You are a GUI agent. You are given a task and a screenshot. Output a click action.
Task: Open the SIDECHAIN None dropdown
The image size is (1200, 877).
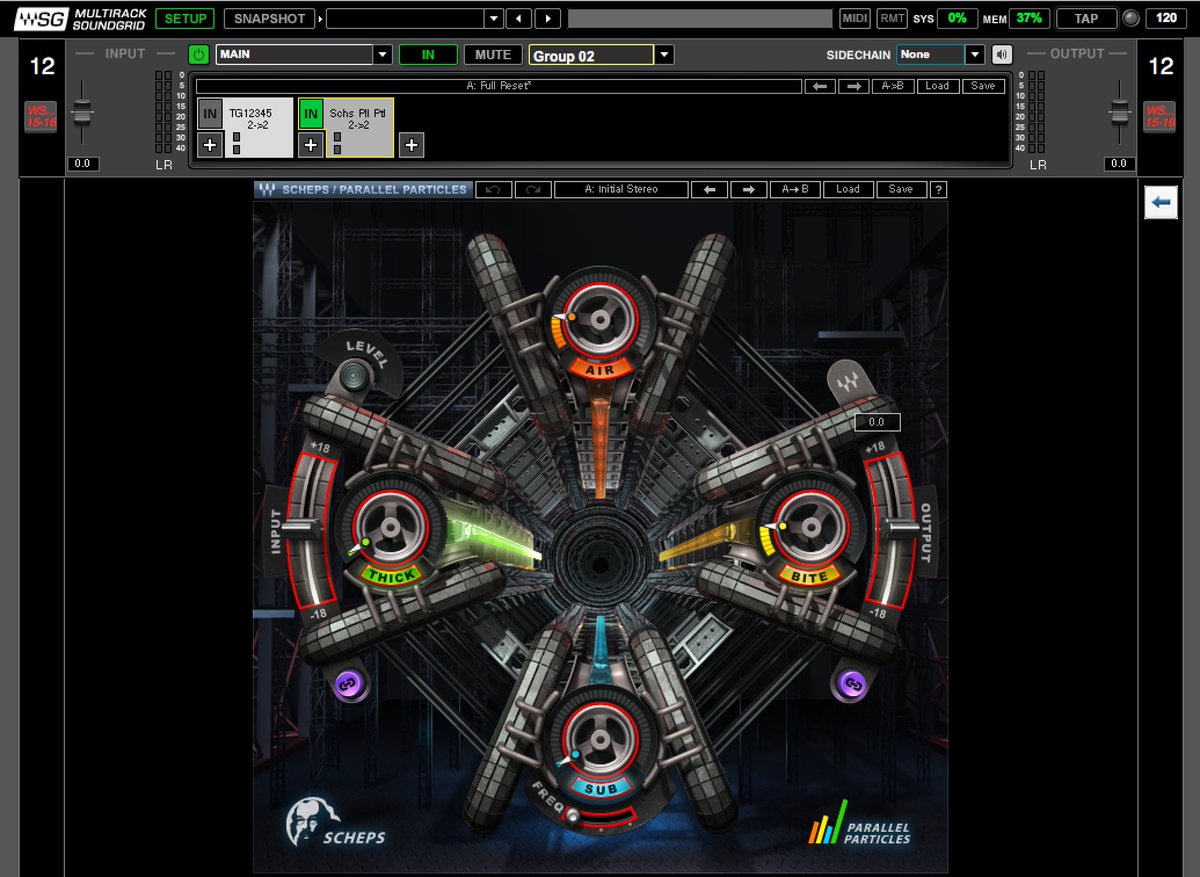[975, 55]
